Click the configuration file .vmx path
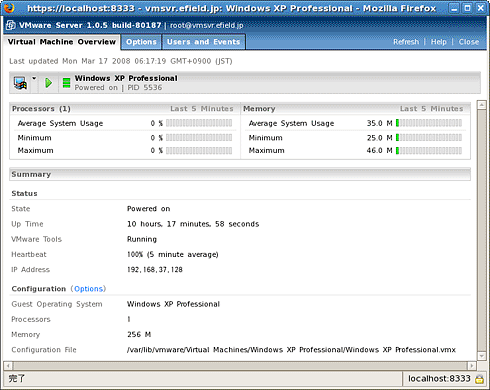The image size is (490, 390). (291, 350)
